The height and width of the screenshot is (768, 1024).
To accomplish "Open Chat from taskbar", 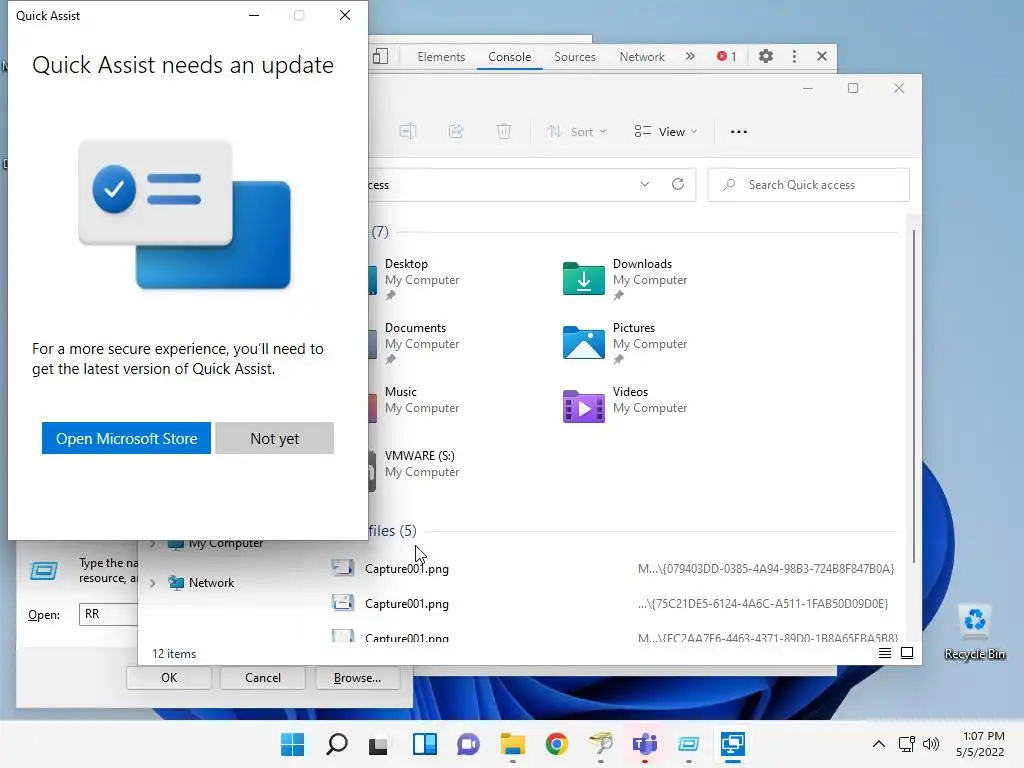I will (468, 744).
